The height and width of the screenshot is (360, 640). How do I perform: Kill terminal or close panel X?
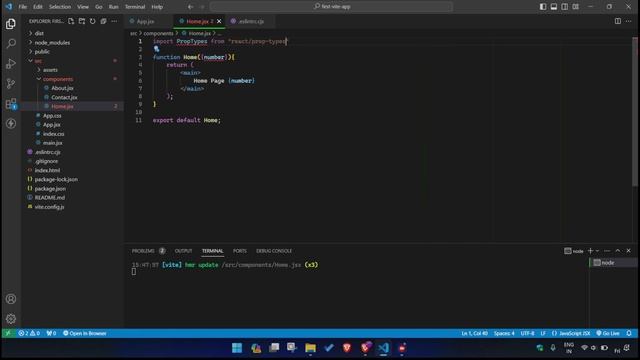pyautogui.click(x=629, y=251)
